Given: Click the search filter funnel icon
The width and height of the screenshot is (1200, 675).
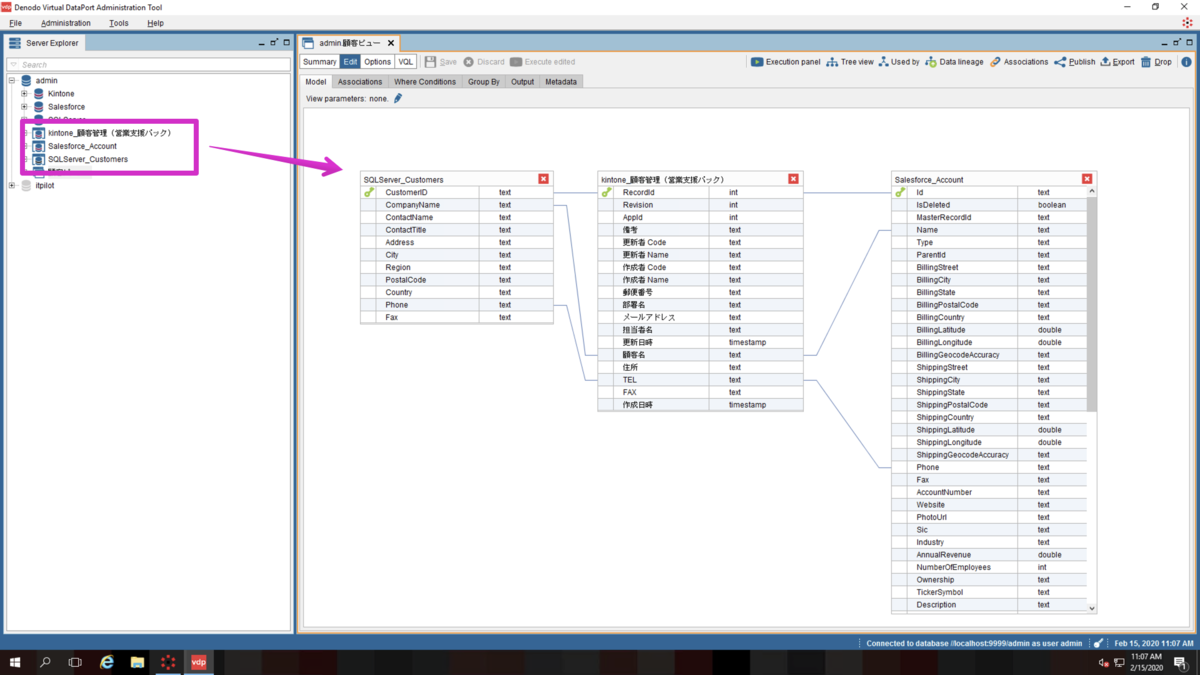Looking at the screenshot, I should pyautogui.click(x=14, y=64).
